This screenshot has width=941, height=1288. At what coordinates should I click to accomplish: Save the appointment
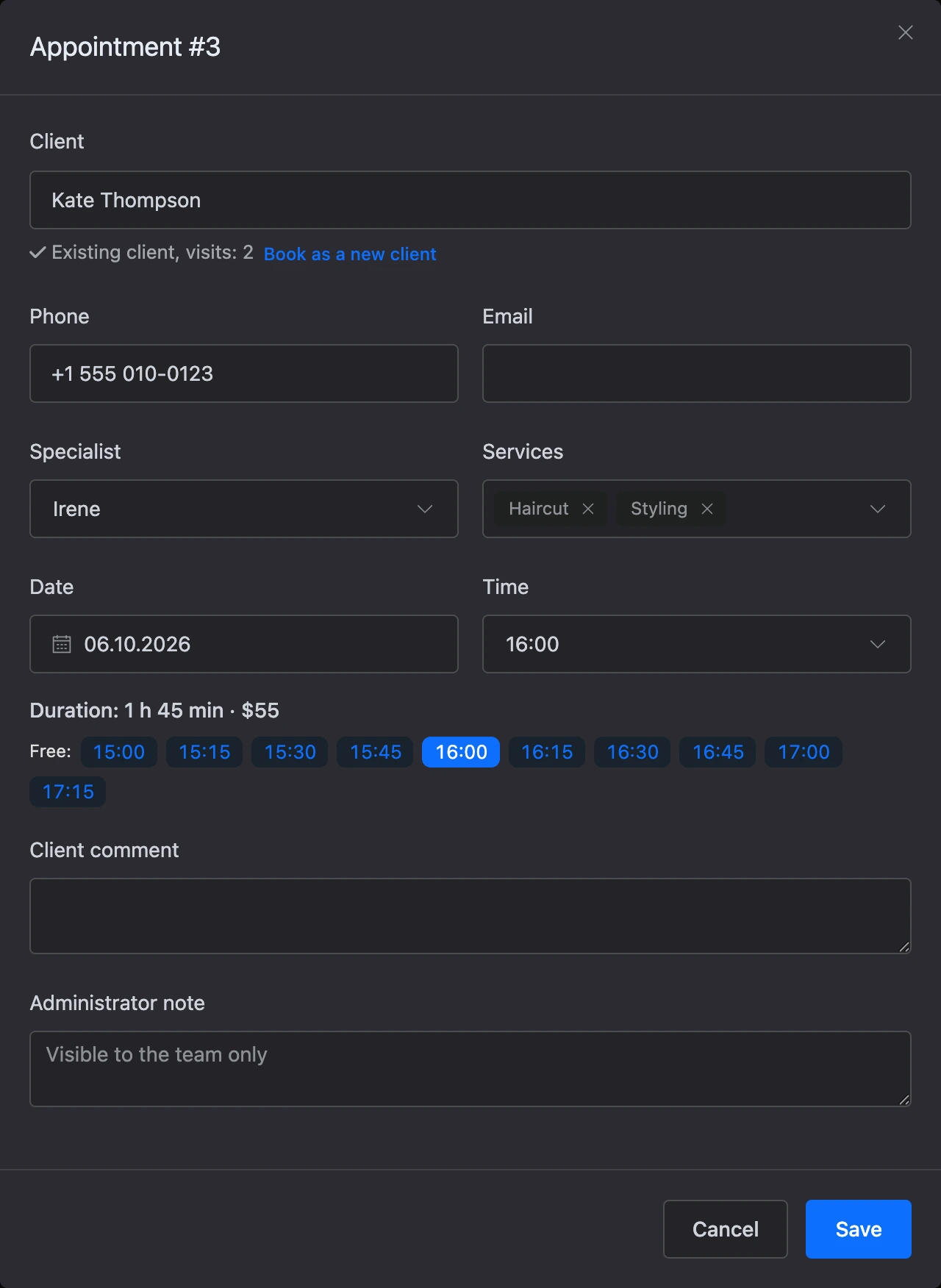(x=859, y=1229)
